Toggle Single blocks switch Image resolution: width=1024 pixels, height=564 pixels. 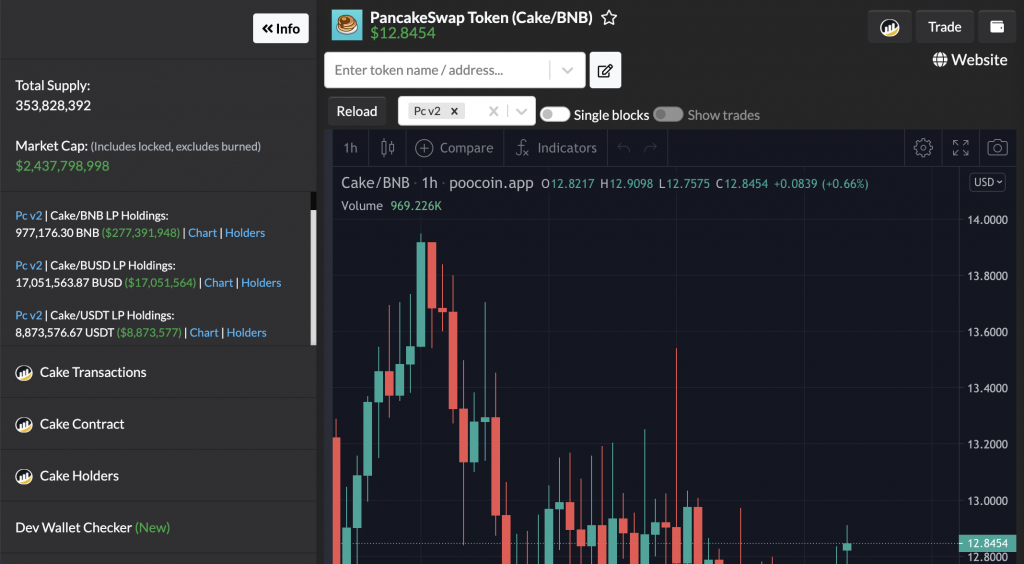[555, 114]
